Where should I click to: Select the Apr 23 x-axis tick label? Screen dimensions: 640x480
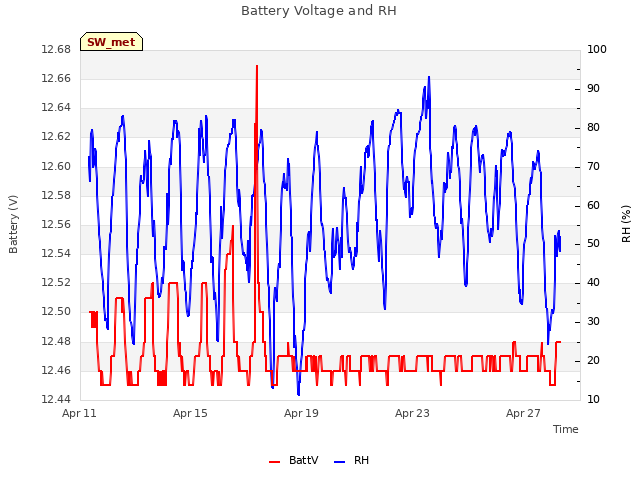[412, 413]
